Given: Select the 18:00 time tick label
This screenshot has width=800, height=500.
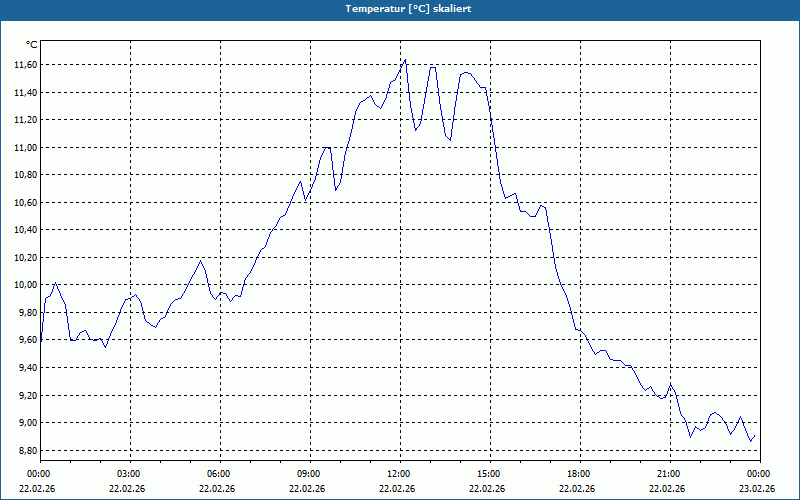Looking at the screenshot, I should coord(580,474).
